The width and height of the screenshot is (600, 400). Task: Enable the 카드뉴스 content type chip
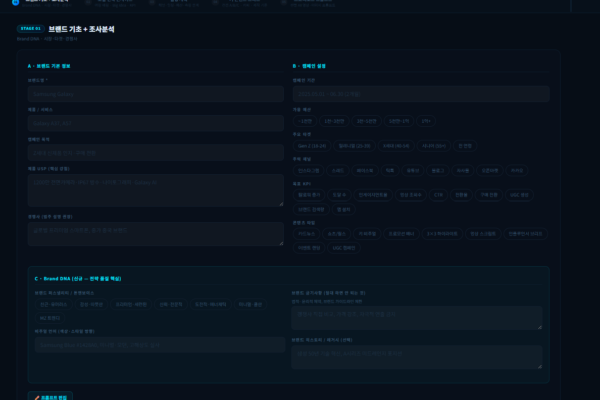coord(307,234)
